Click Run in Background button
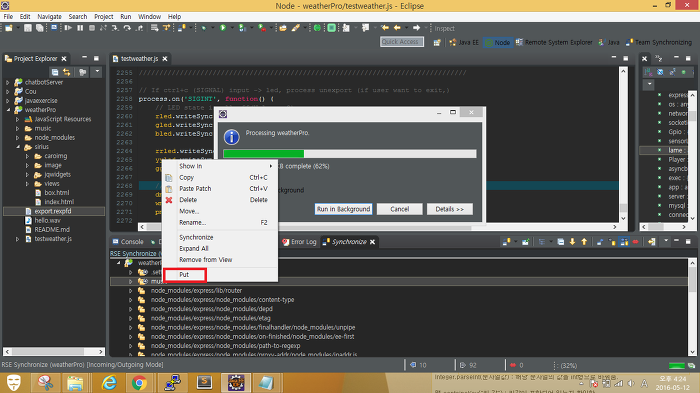700x393 pixels. 343,209
